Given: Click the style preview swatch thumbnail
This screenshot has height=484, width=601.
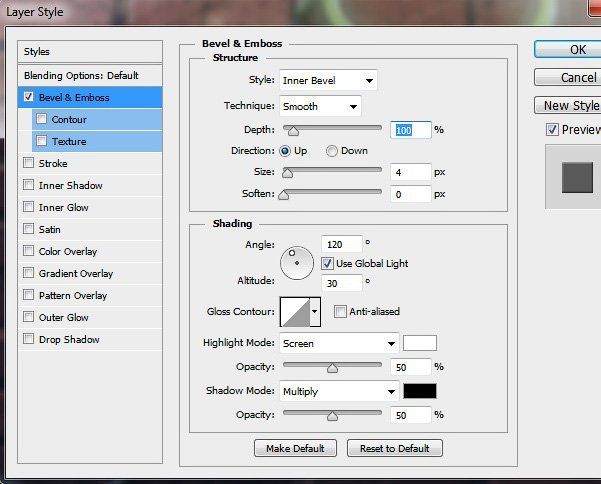Looking at the screenshot, I should coord(577,177).
